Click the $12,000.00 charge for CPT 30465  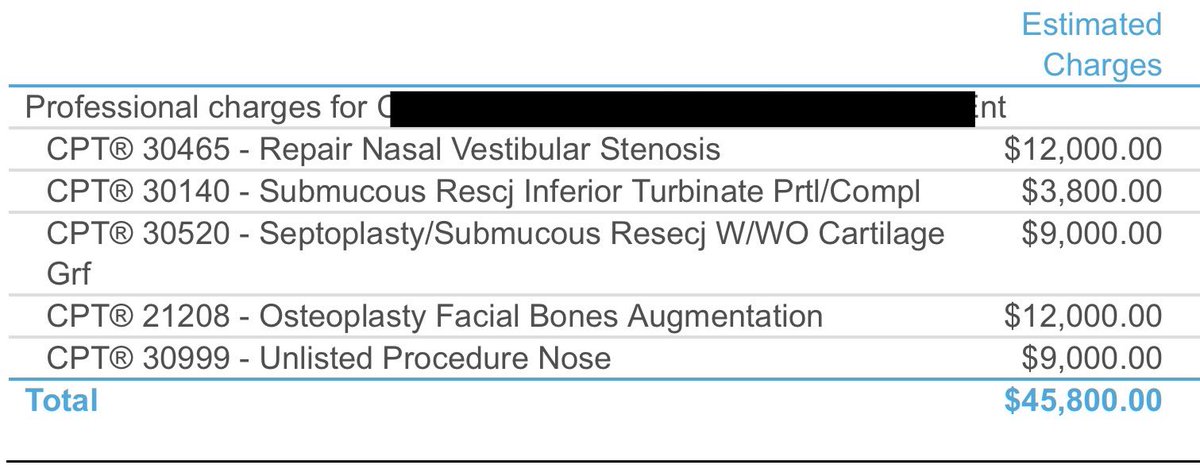(1083, 150)
